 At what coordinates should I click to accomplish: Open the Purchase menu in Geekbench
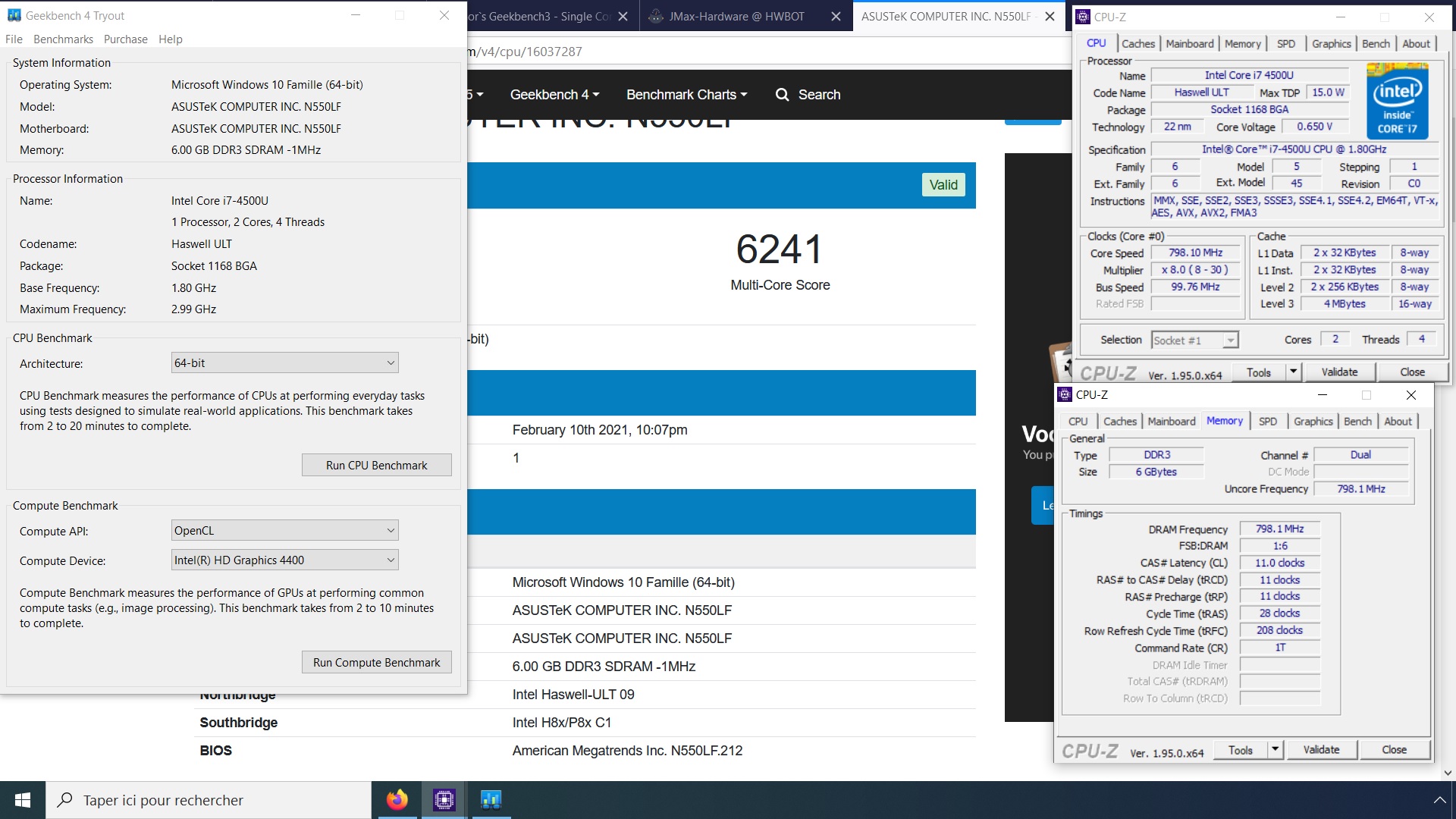click(126, 39)
